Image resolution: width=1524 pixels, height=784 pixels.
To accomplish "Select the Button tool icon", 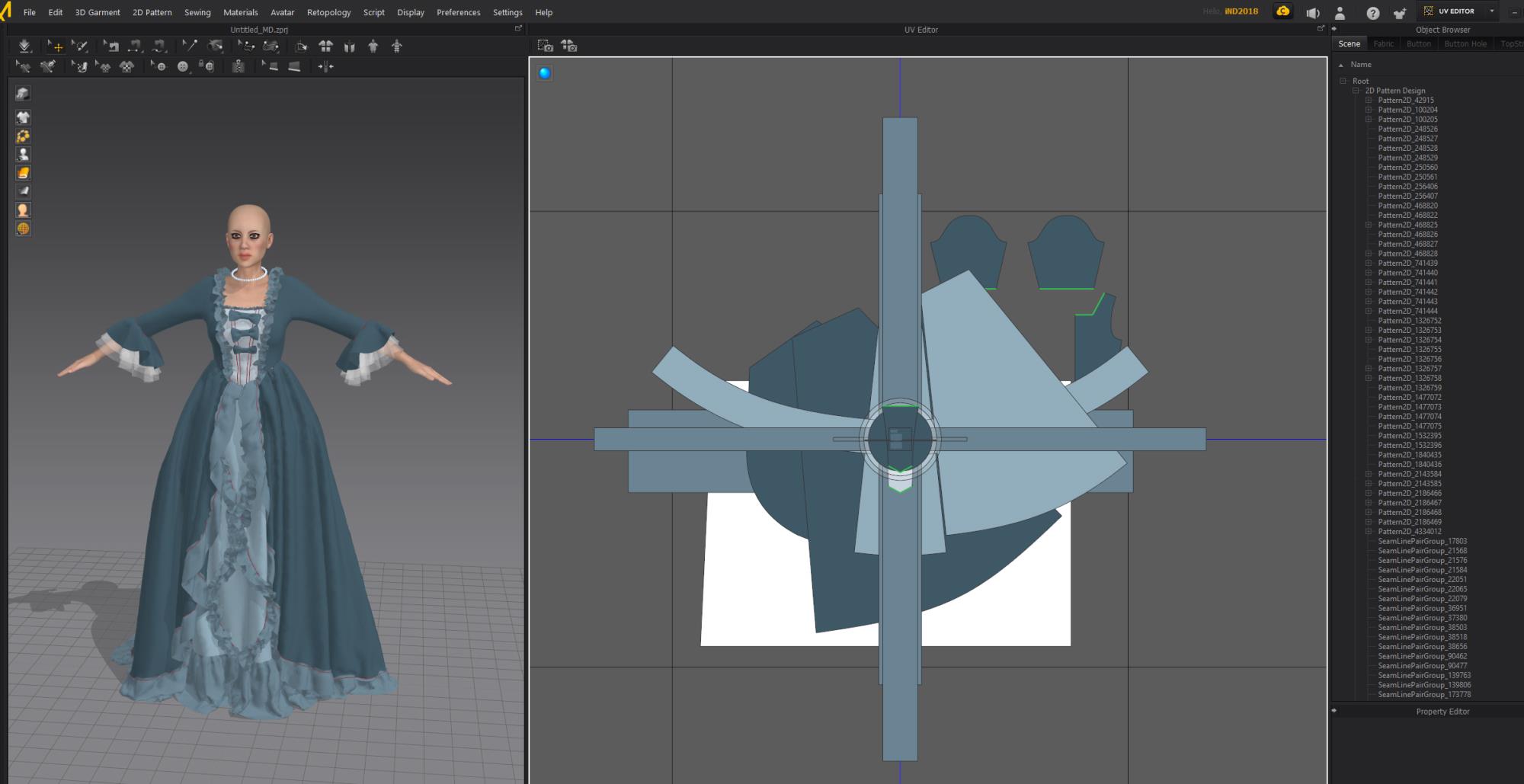I will (158, 66).
